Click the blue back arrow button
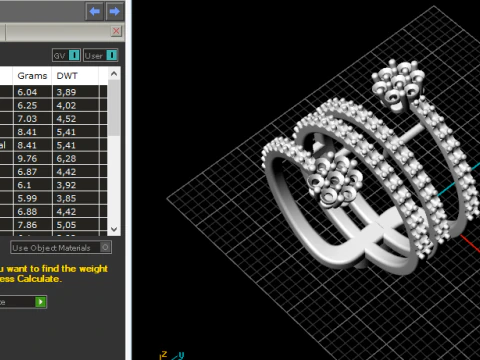 [94, 12]
